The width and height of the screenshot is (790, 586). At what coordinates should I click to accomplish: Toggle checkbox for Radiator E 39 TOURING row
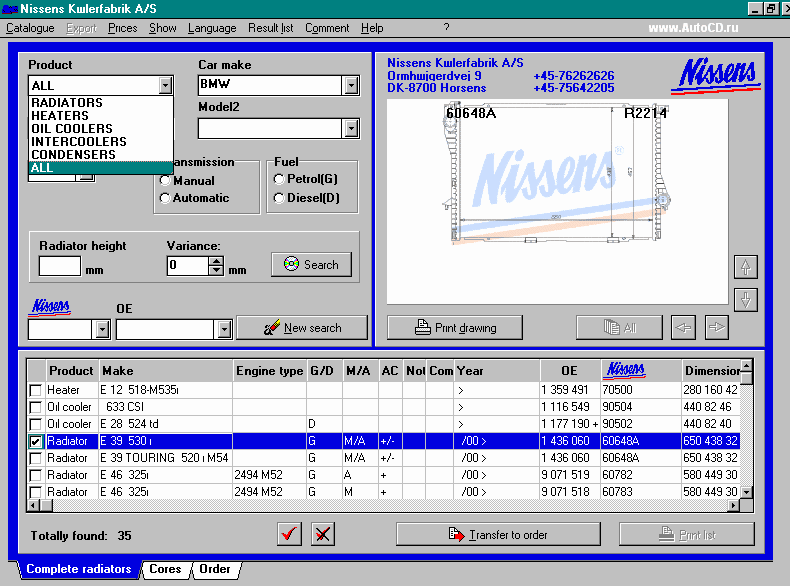pyautogui.click(x=35, y=459)
